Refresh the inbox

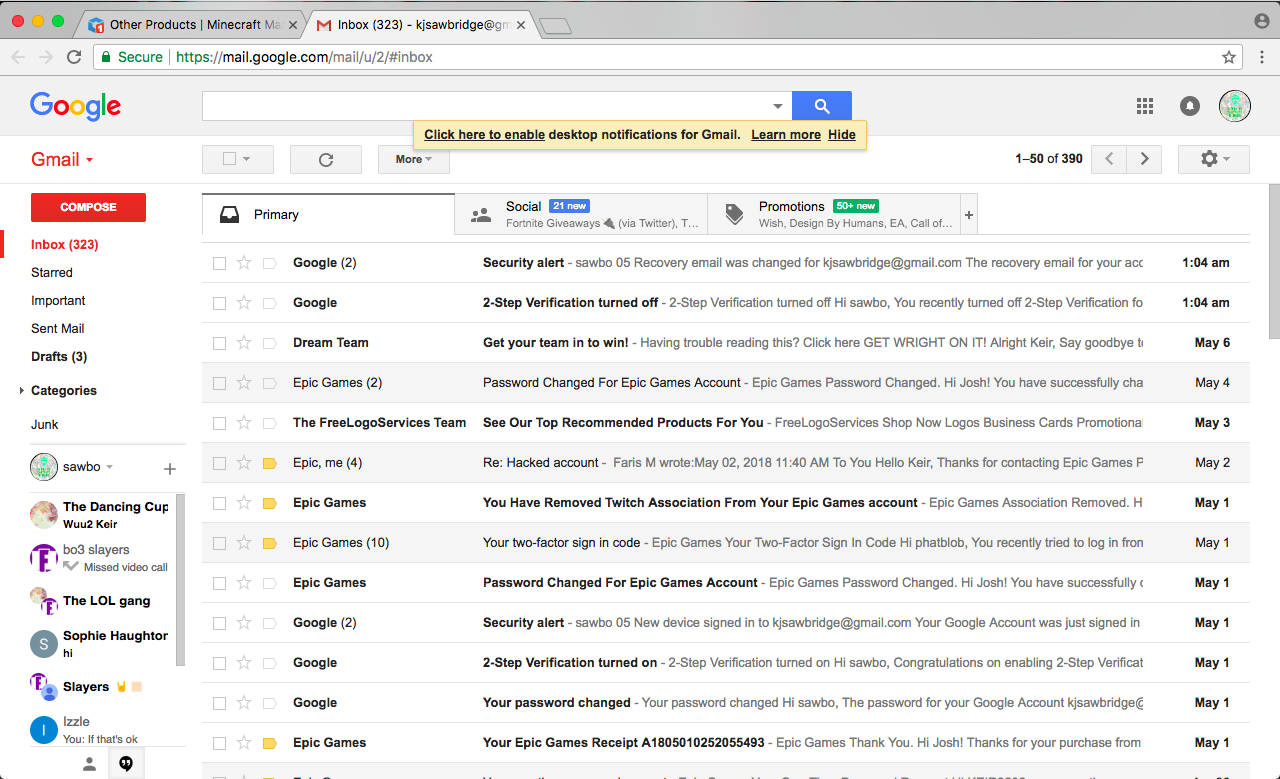click(x=326, y=159)
